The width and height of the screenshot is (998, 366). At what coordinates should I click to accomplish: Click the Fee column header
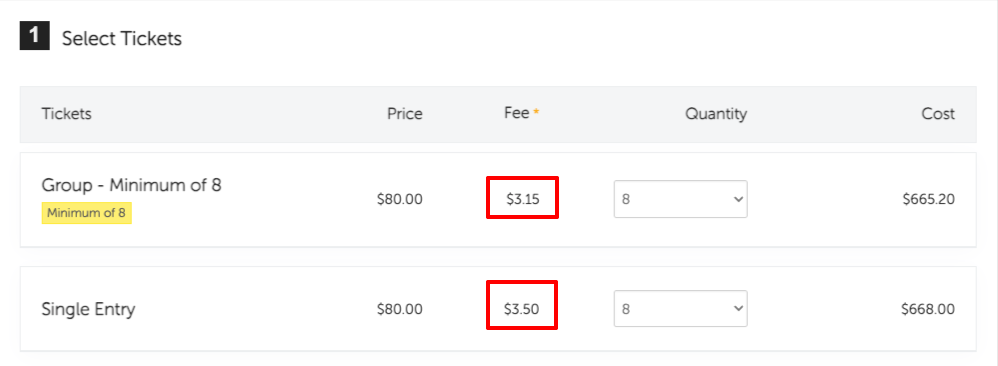coord(516,113)
